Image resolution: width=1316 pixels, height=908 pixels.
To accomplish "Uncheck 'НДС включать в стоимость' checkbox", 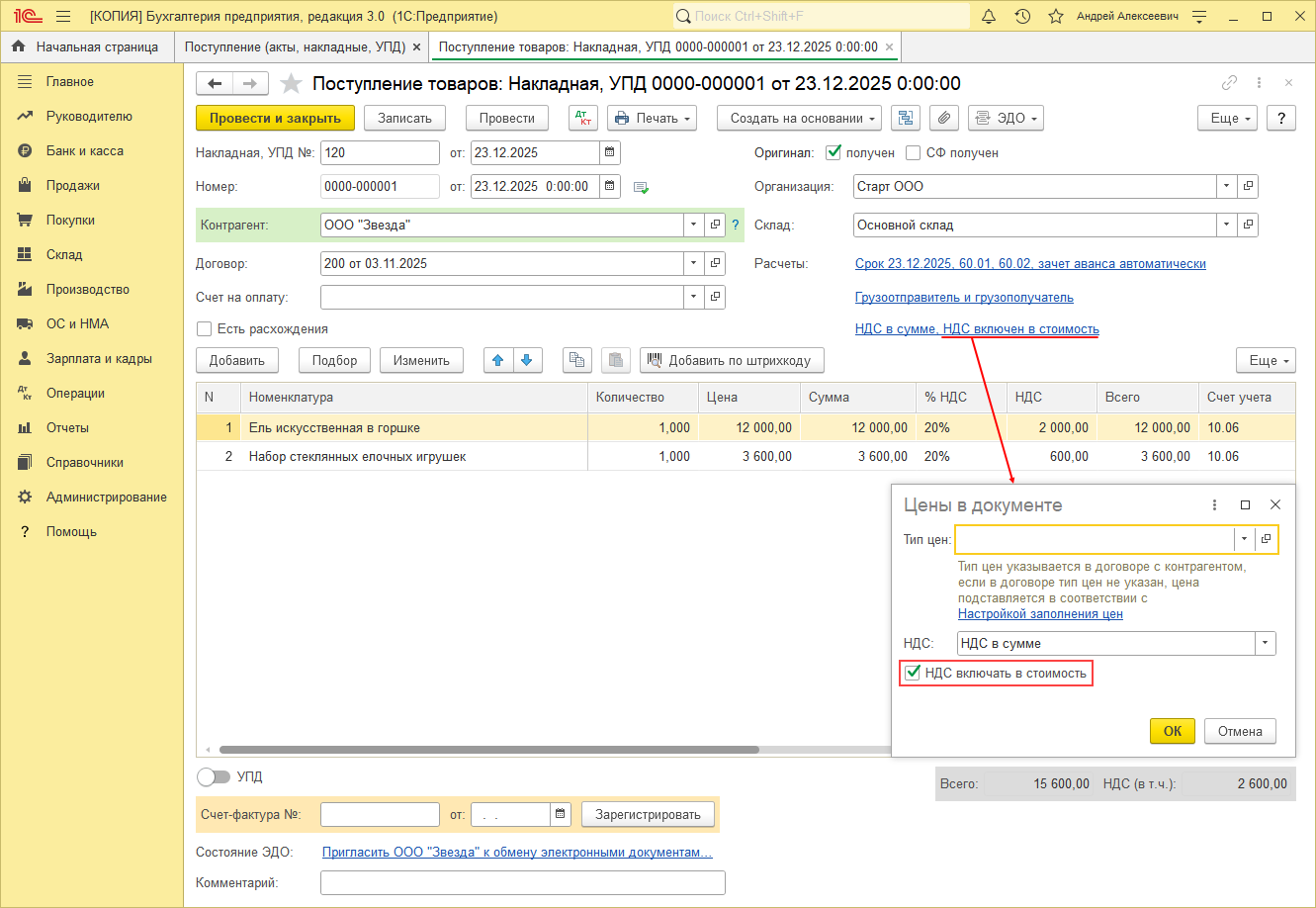I will coord(913,674).
